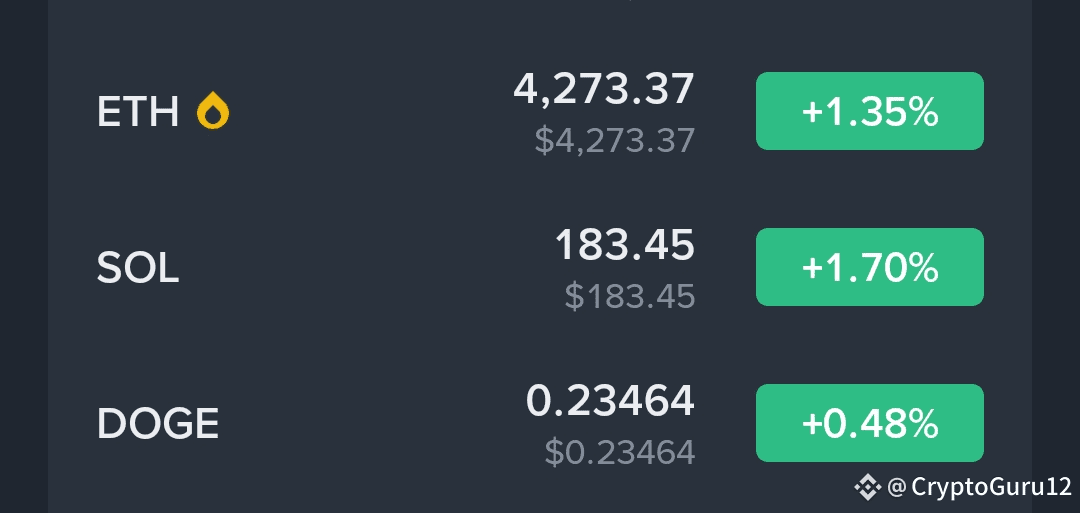This screenshot has height=513, width=1080.
Task: Open the @CryptoGuru12 profile handle
Action: (x=979, y=487)
